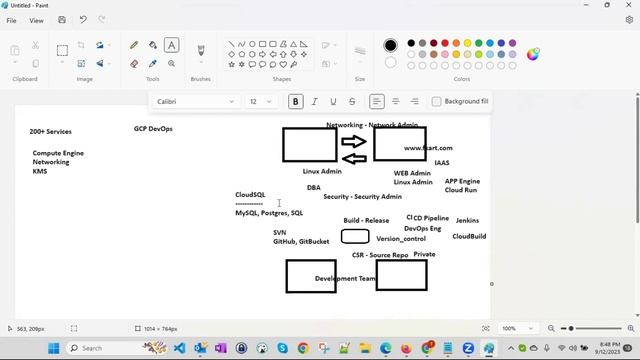The width and height of the screenshot is (640, 360).
Task: Open Visual Studio Code from taskbar
Action: point(180,348)
